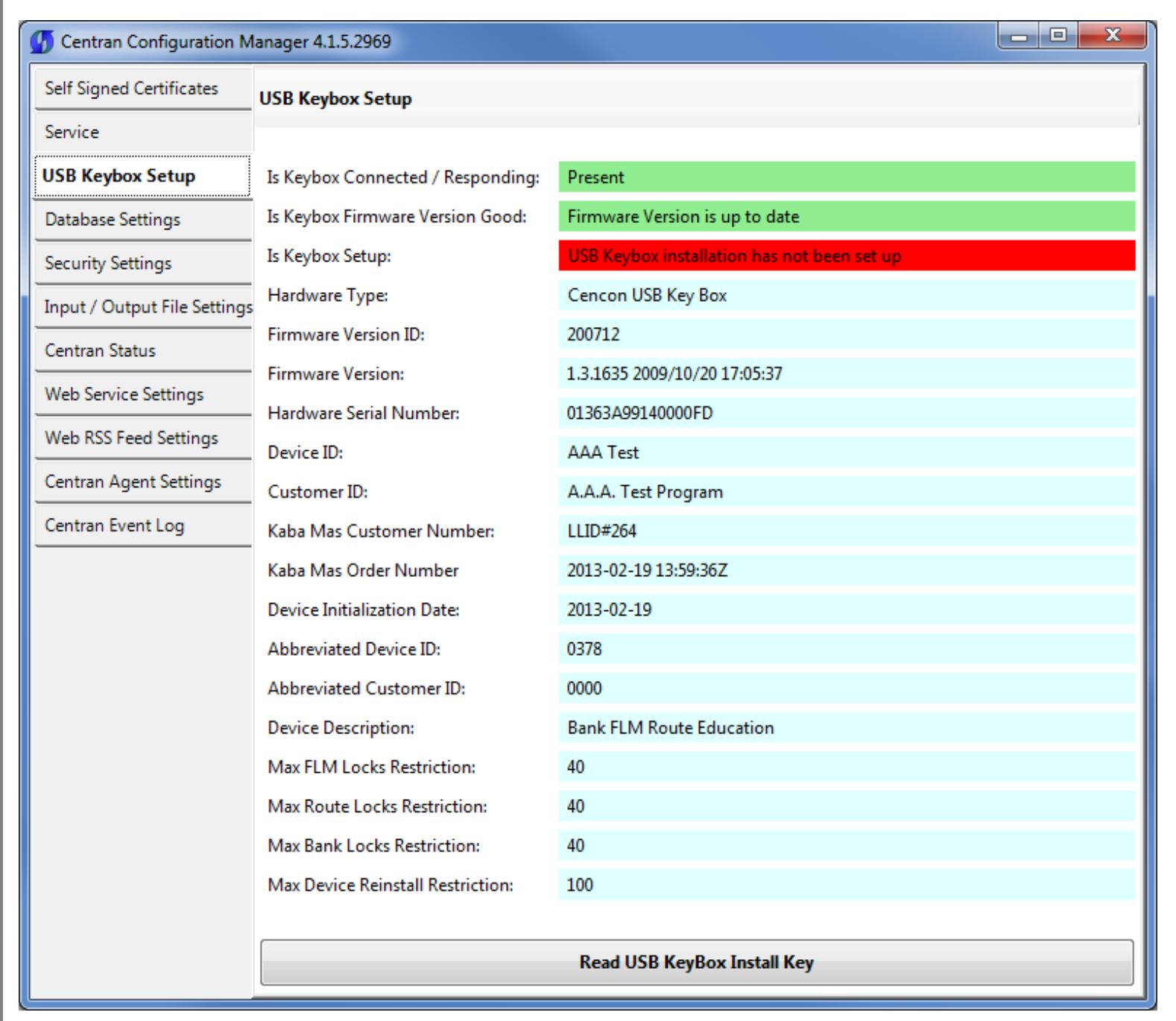Viewport: 1176px width, 1021px height.
Task: Maximize the Centran Configuration Manager window
Action: [x=1058, y=36]
